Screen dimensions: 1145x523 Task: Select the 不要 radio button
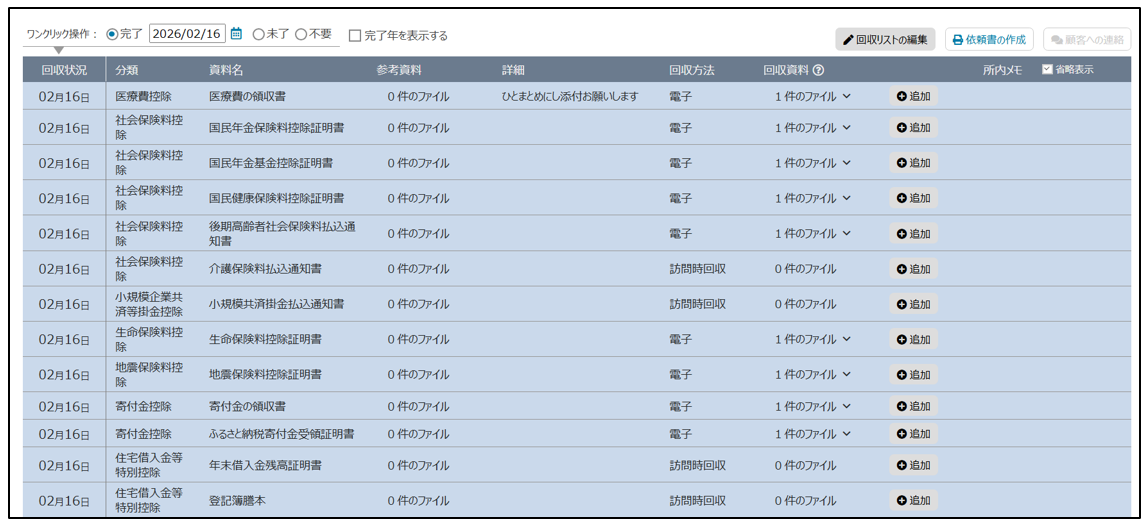click(x=301, y=34)
